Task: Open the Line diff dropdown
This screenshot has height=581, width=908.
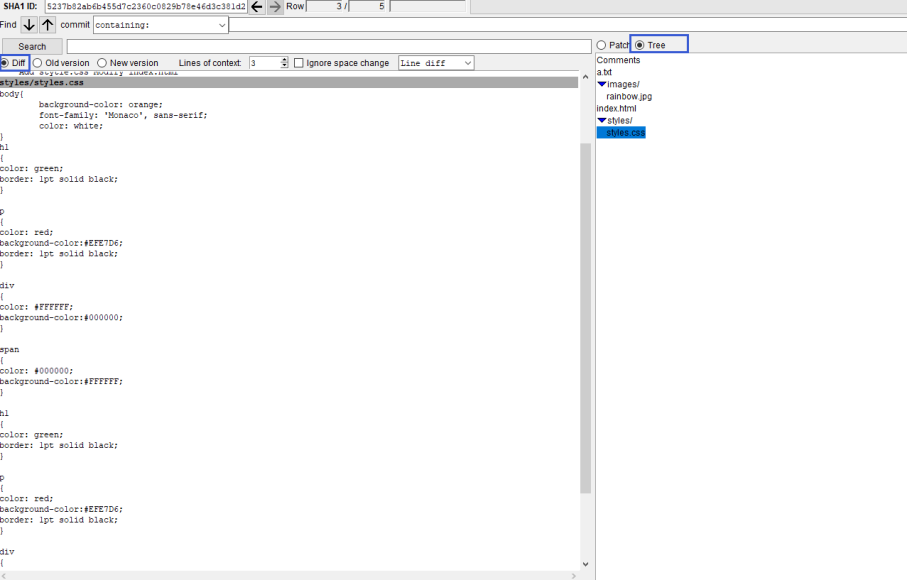Action: (436, 63)
